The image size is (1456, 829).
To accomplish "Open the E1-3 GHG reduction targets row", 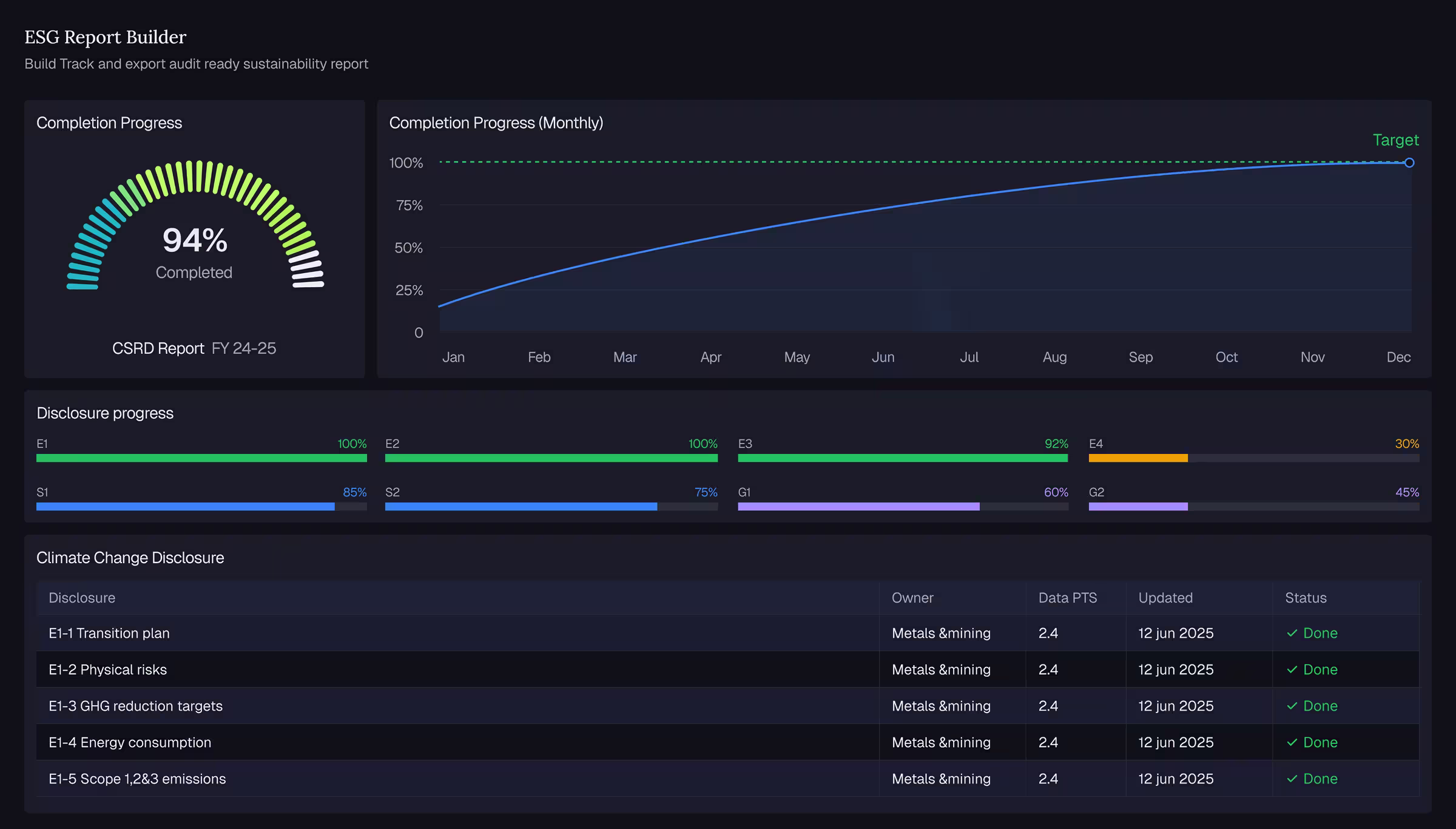I will coord(727,706).
